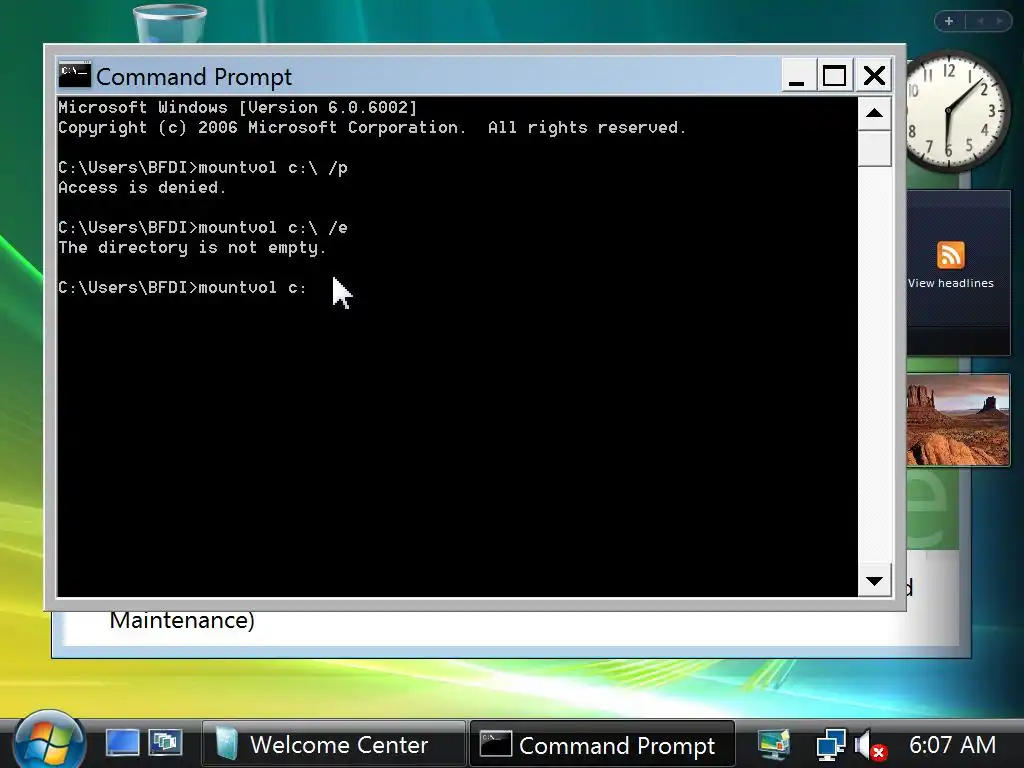Click the Microsoft Windows version line
The width and height of the screenshot is (1024, 768).
(x=237, y=108)
